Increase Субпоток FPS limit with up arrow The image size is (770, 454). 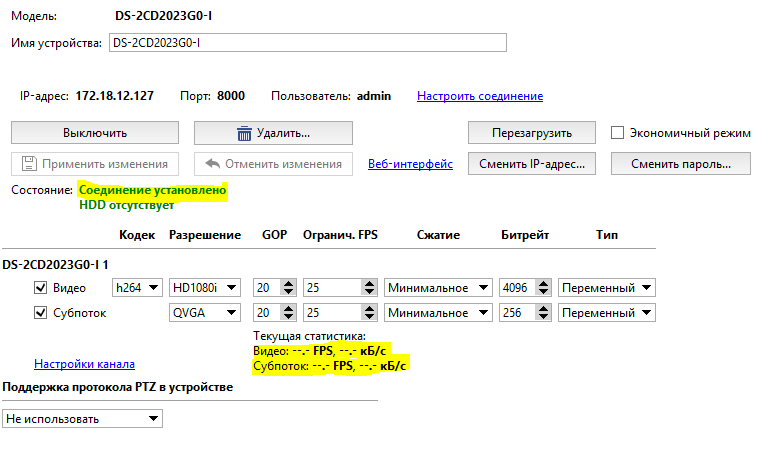tap(369, 309)
